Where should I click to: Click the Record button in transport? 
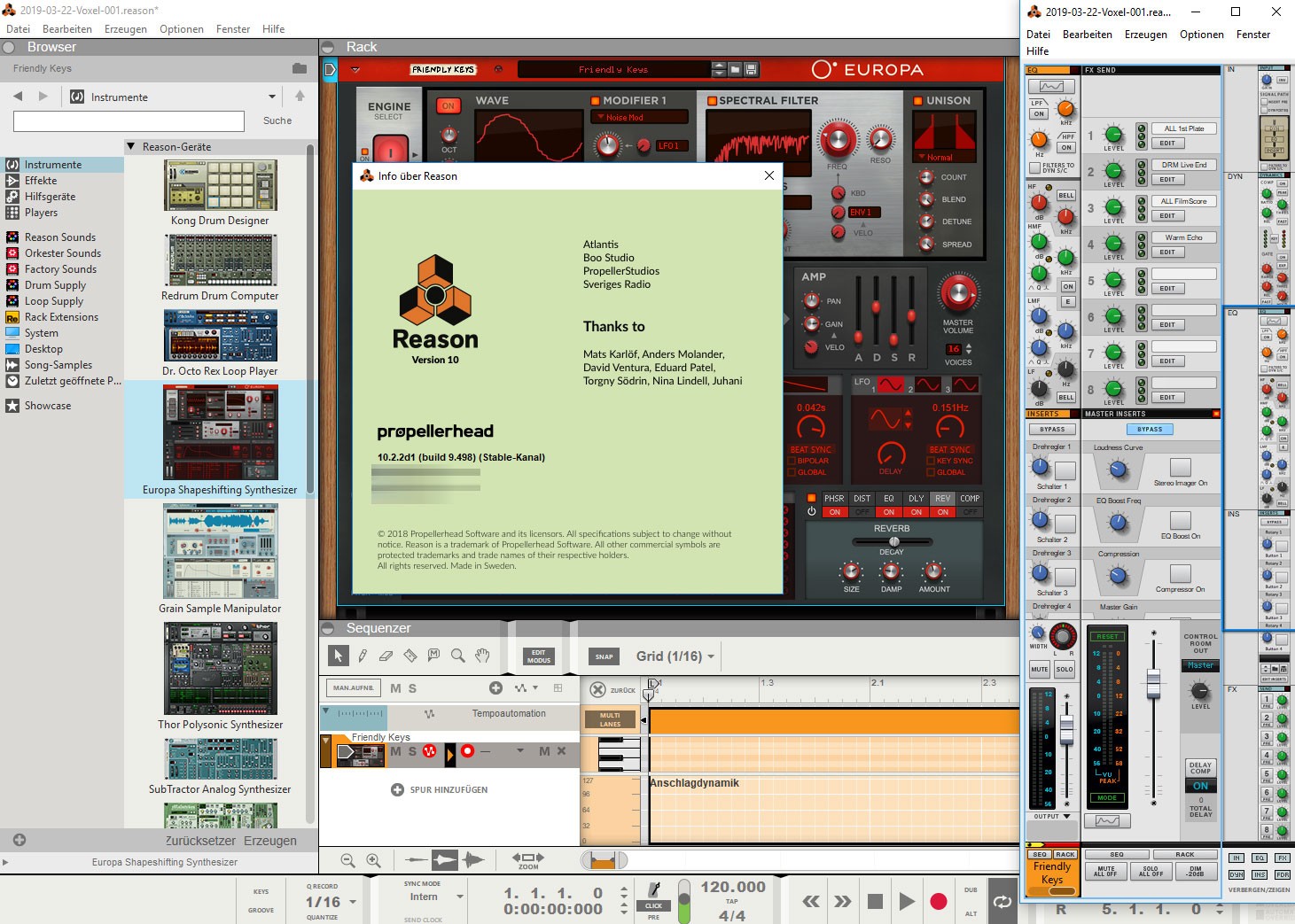coord(938,902)
